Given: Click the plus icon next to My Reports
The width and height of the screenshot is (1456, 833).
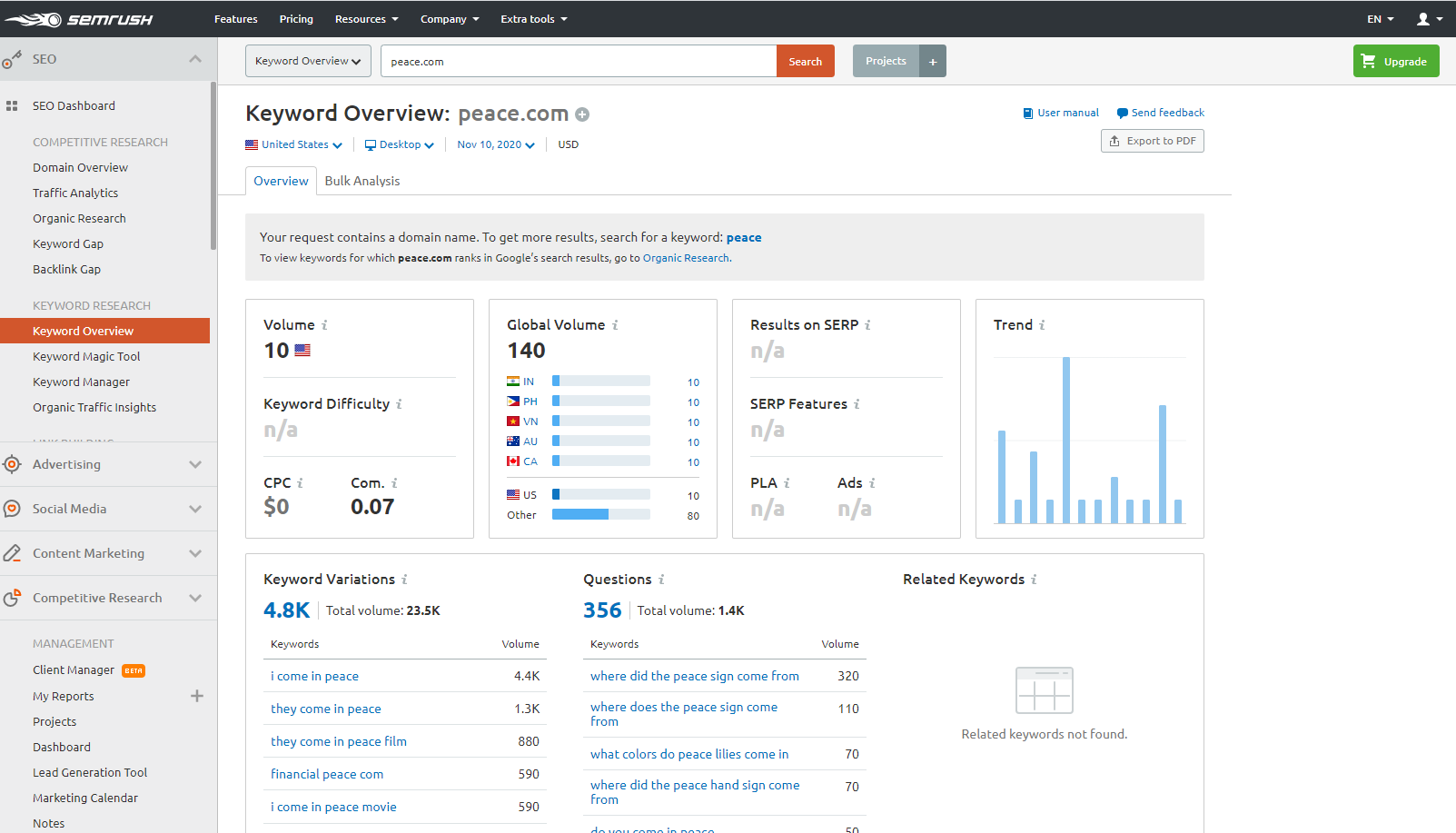Looking at the screenshot, I should (x=197, y=696).
